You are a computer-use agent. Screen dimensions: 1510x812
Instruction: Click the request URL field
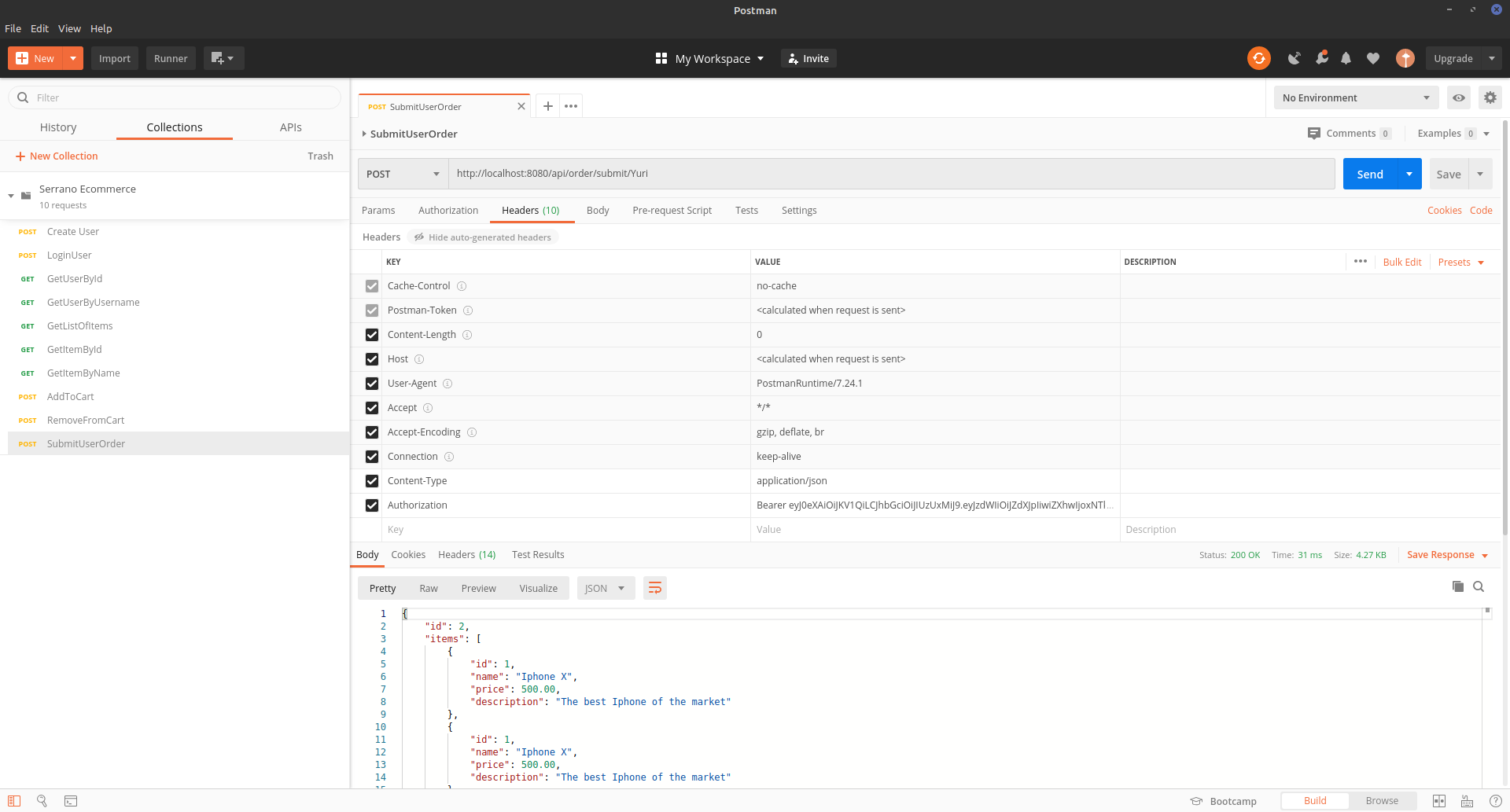tap(891, 174)
